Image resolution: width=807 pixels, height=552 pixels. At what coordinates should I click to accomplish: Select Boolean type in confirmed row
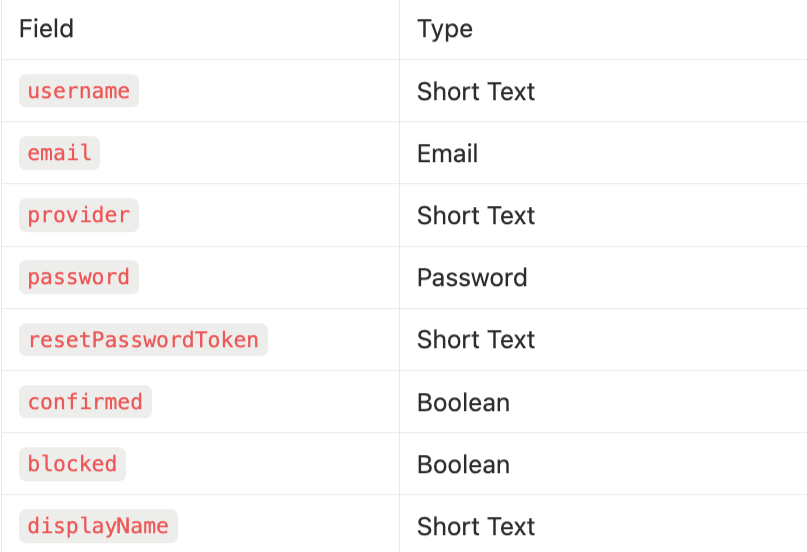click(464, 402)
